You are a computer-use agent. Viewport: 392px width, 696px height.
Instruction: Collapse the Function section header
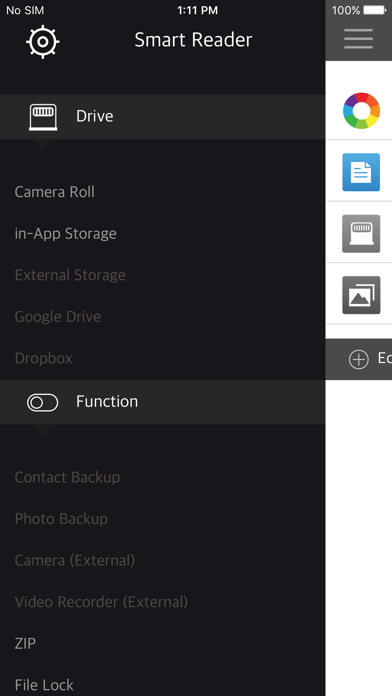pos(162,402)
